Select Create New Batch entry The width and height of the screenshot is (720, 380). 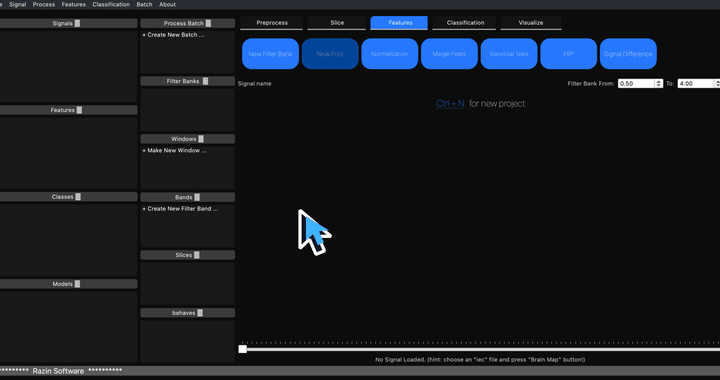pyautogui.click(x=174, y=35)
